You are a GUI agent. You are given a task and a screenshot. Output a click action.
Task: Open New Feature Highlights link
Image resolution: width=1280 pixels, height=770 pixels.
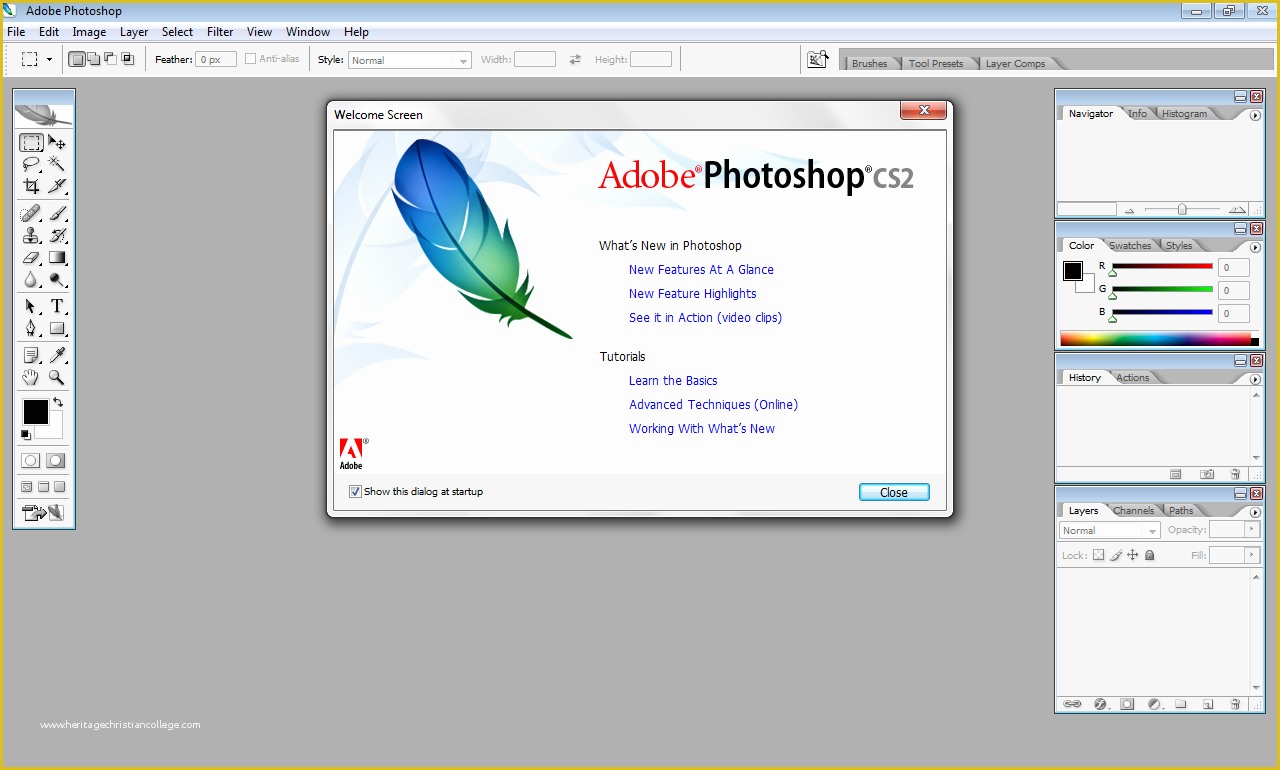point(692,294)
